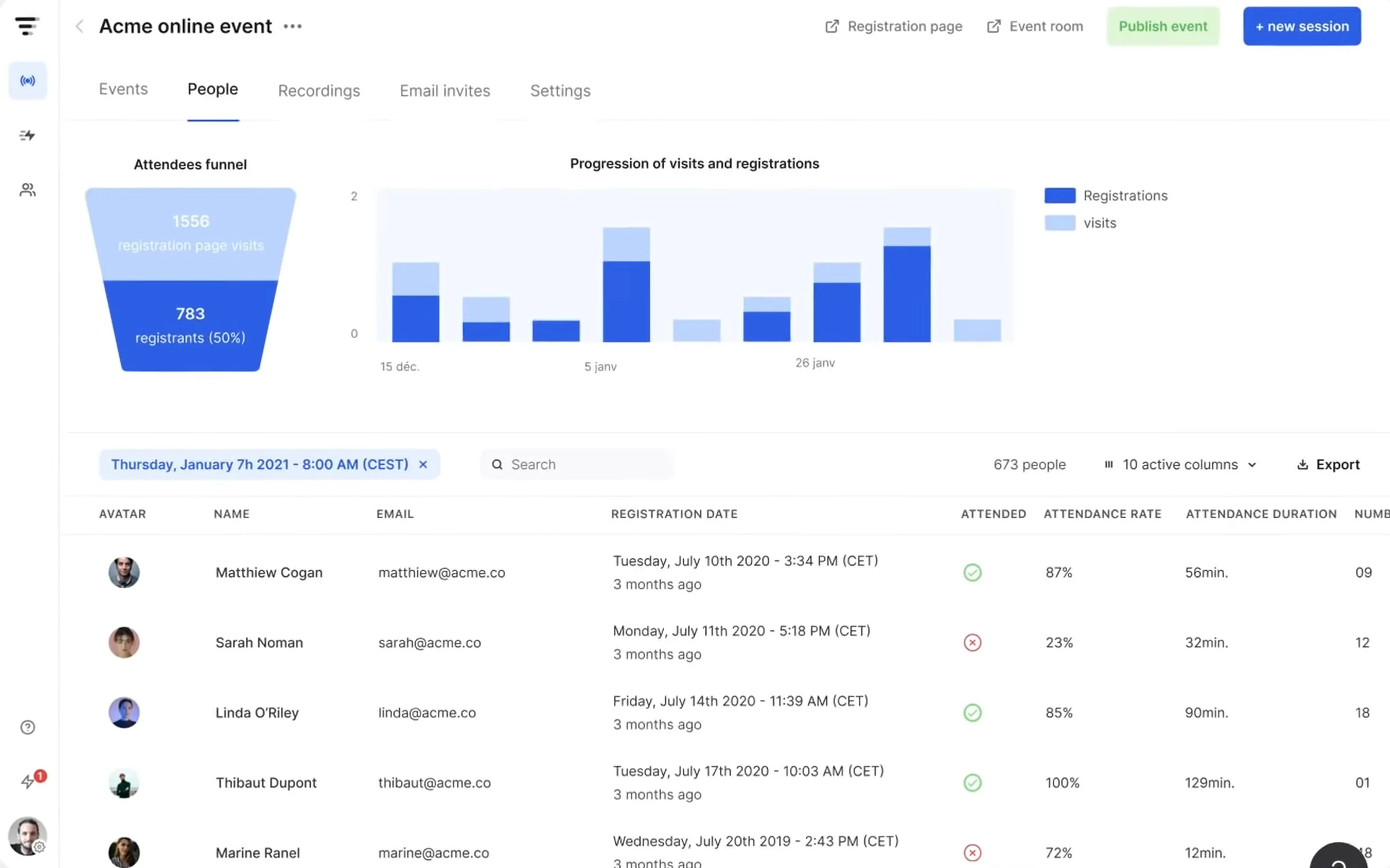Click the Export icon to download data
The height and width of the screenshot is (868, 1390).
1303,463
